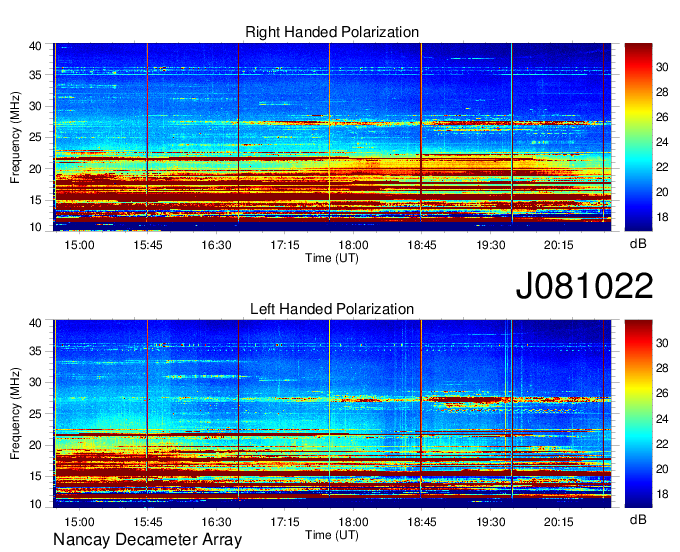Click the 18:00 time tick of Left Handed plot
Viewport: 680px width, 552px height.
click(x=353, y=522)
